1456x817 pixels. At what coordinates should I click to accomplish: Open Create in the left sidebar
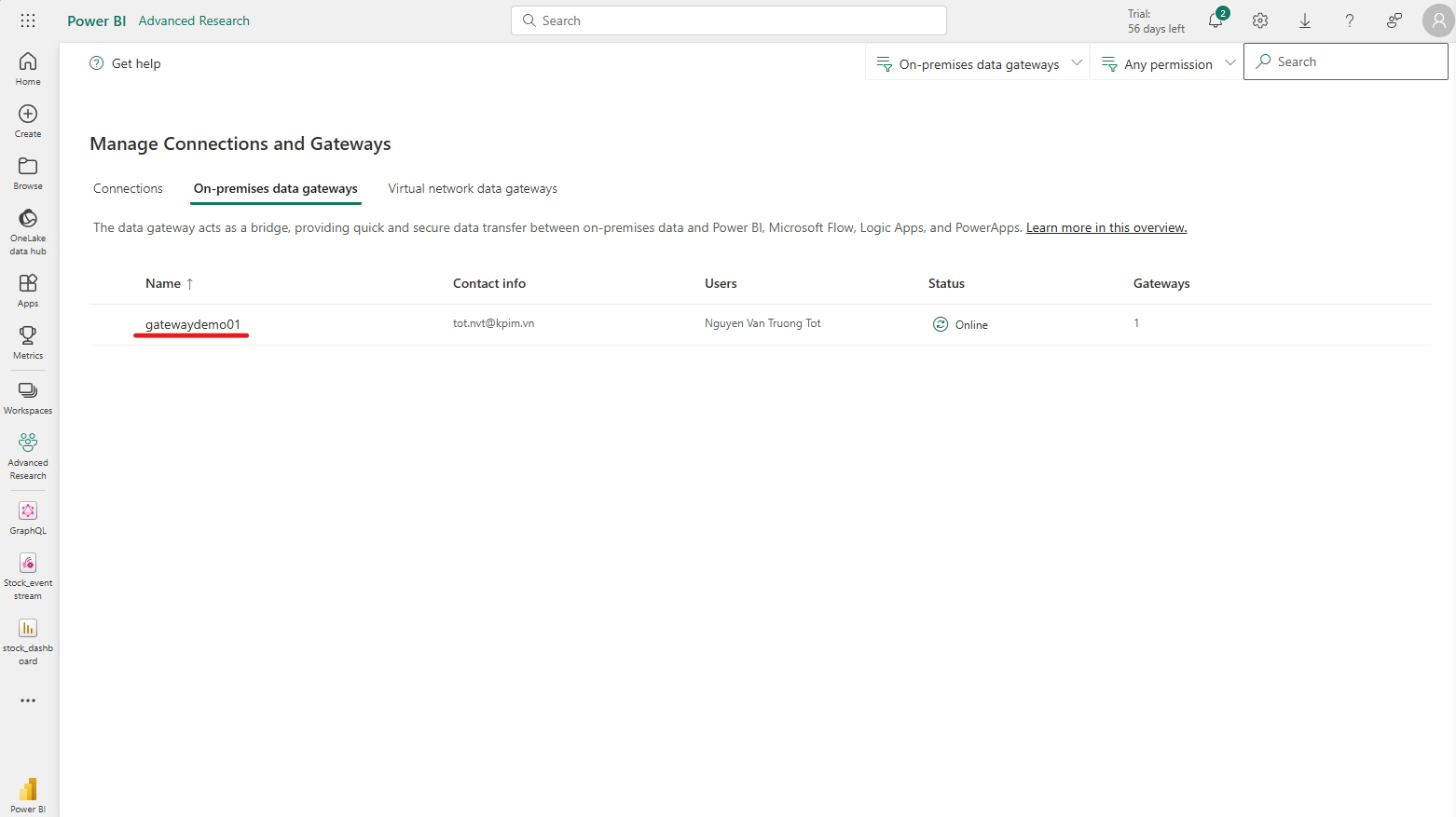pyautogui.click(x=28, y=121)
